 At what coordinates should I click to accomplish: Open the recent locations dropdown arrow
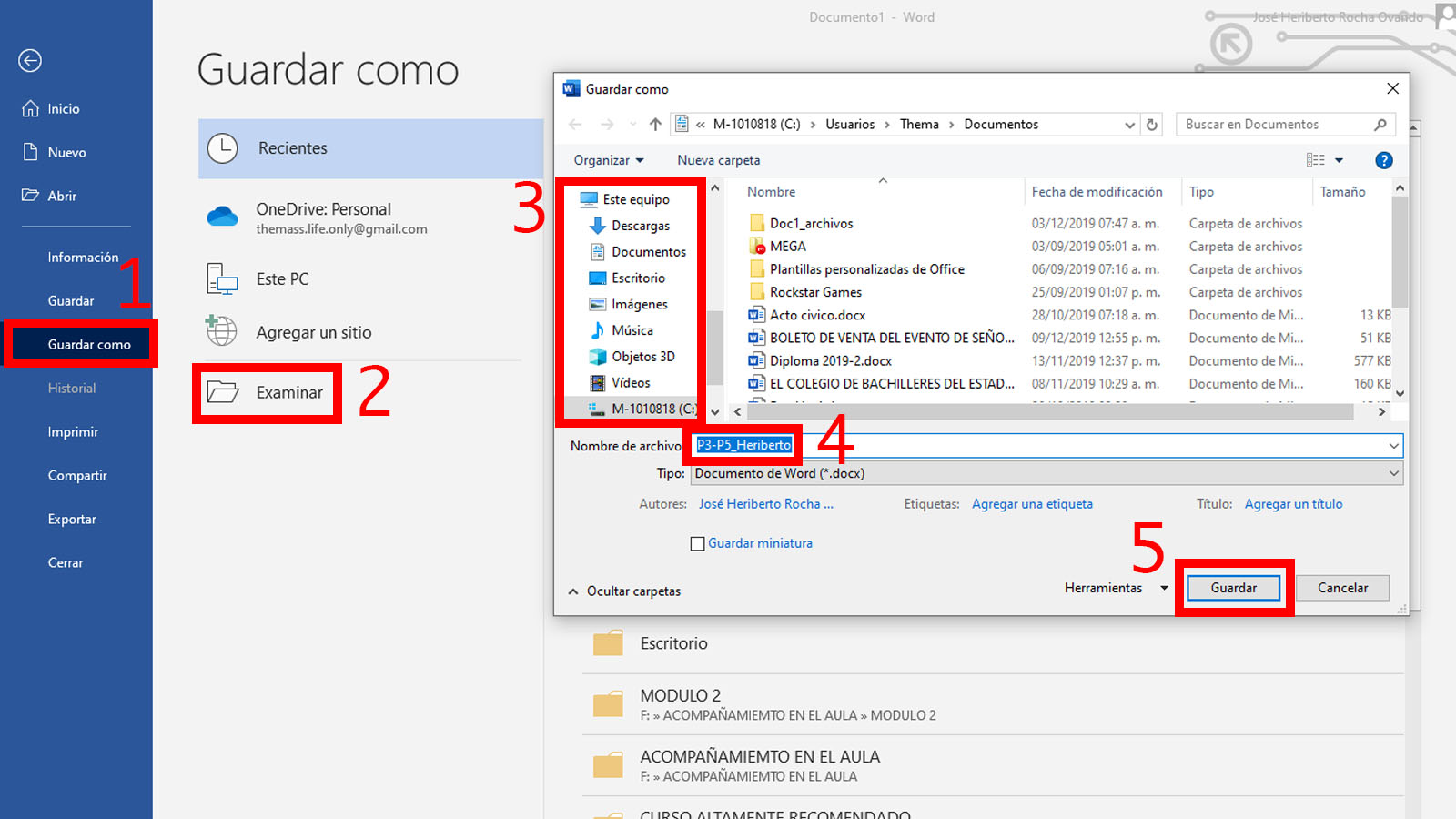632,125
